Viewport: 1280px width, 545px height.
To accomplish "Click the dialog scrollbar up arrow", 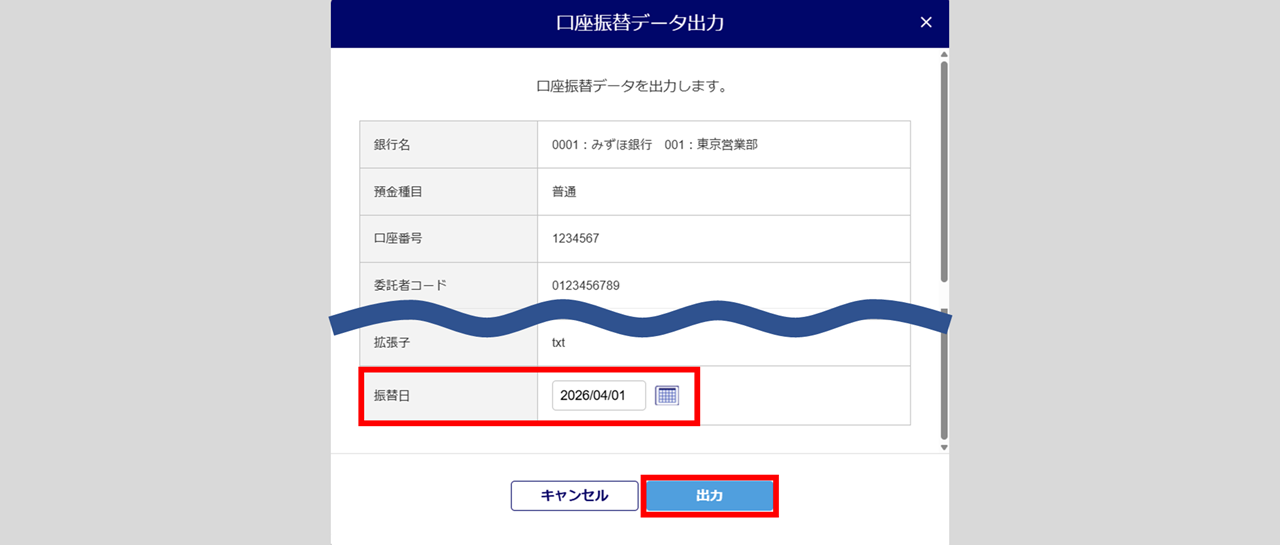I will pyautogui.click(x=943, y=56).
